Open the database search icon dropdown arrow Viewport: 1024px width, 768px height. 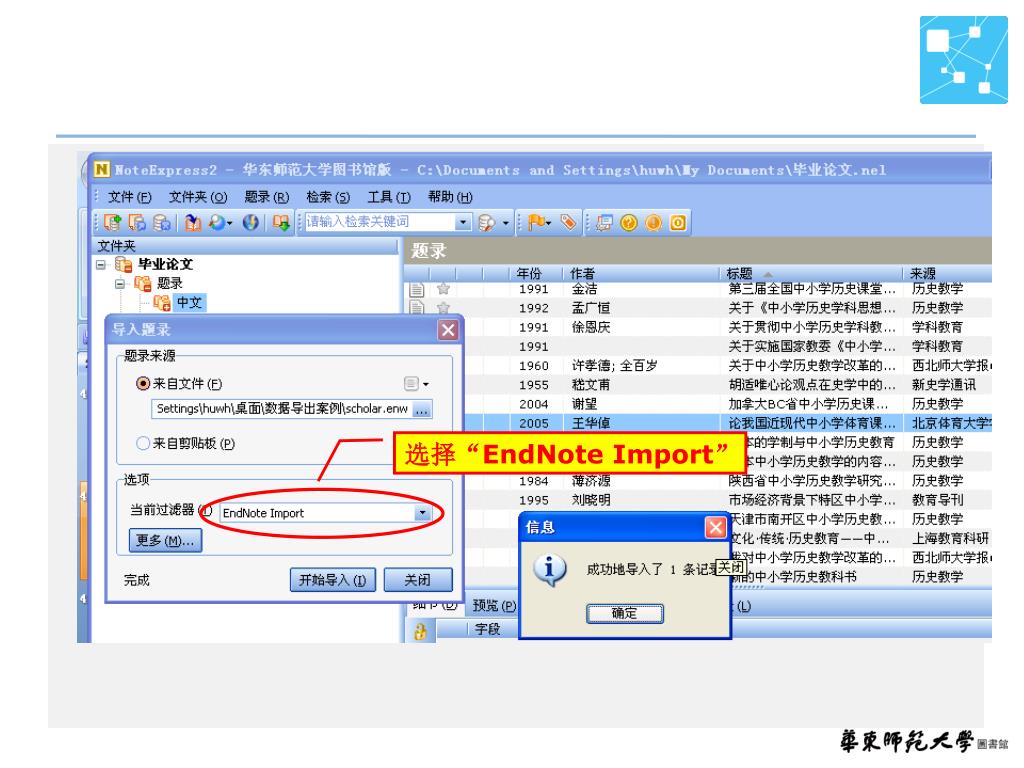pyautogui.click(x=505, y=223)
